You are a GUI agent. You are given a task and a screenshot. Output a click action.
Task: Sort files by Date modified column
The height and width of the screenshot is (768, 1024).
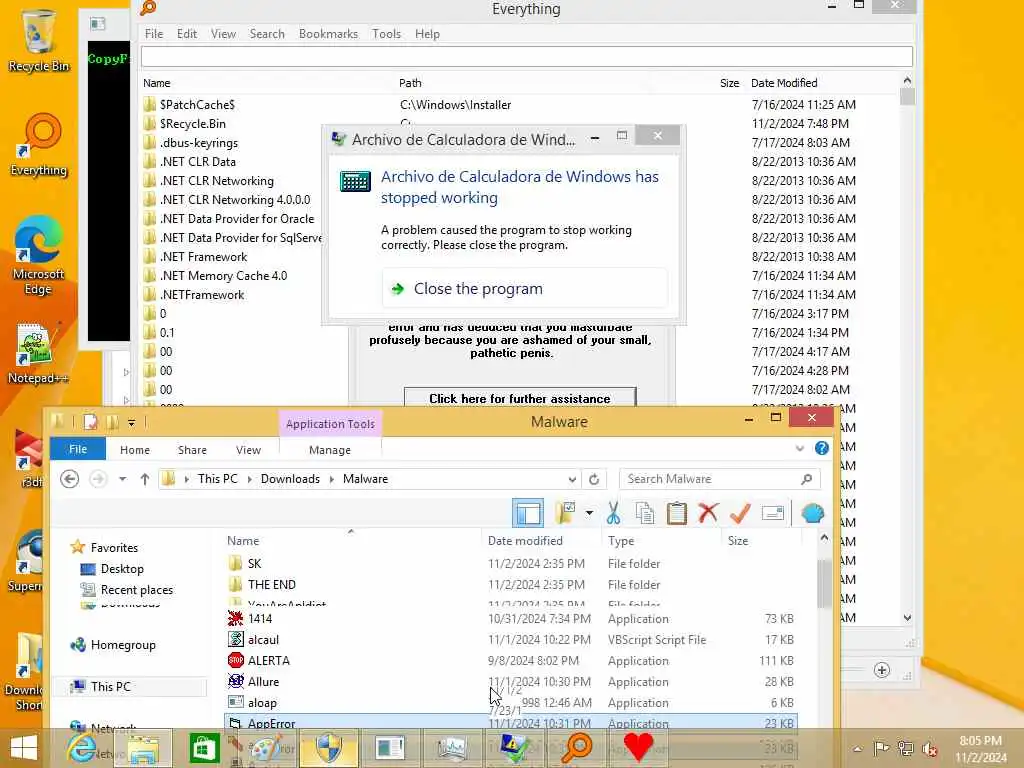coord(541,541)
